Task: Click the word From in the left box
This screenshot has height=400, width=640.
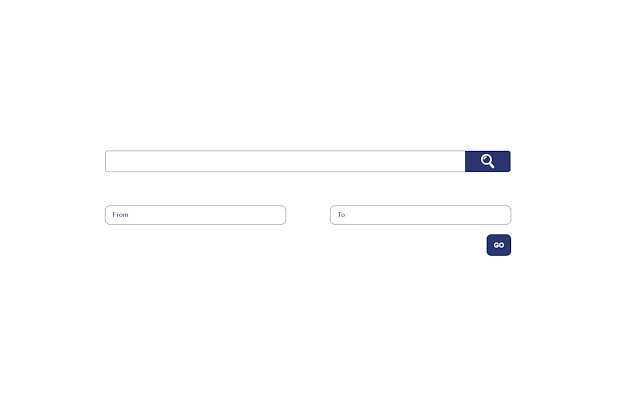Action: click(120, 215)
